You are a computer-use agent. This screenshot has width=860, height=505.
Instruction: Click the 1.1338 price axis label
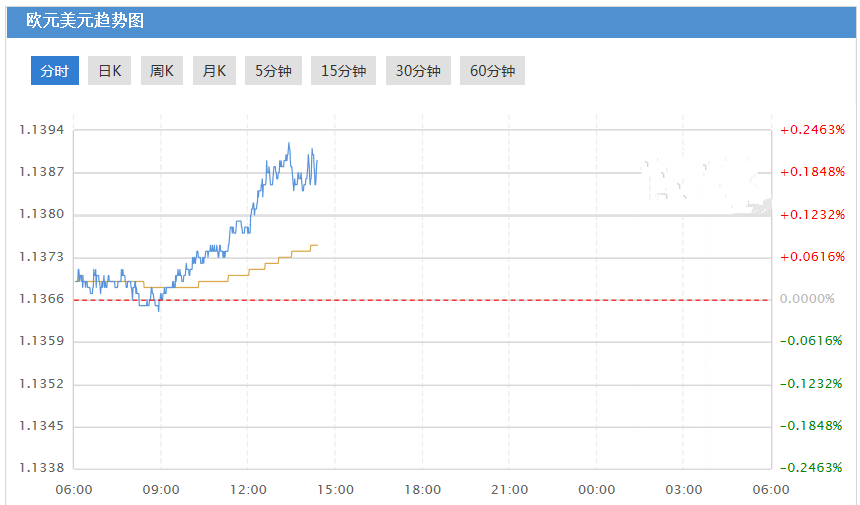tap(41, 467)
